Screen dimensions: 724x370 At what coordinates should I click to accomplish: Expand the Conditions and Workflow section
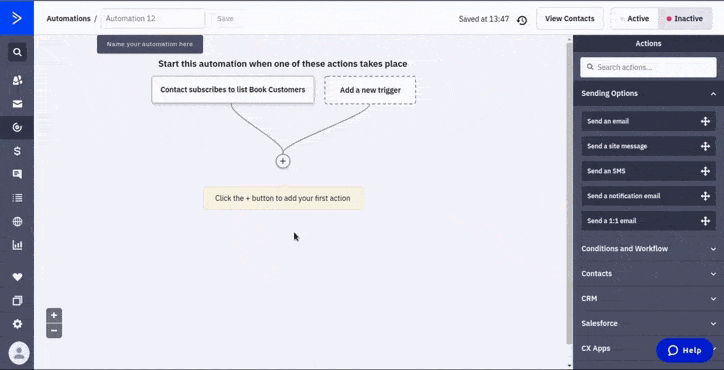click(x=648, y=249)
